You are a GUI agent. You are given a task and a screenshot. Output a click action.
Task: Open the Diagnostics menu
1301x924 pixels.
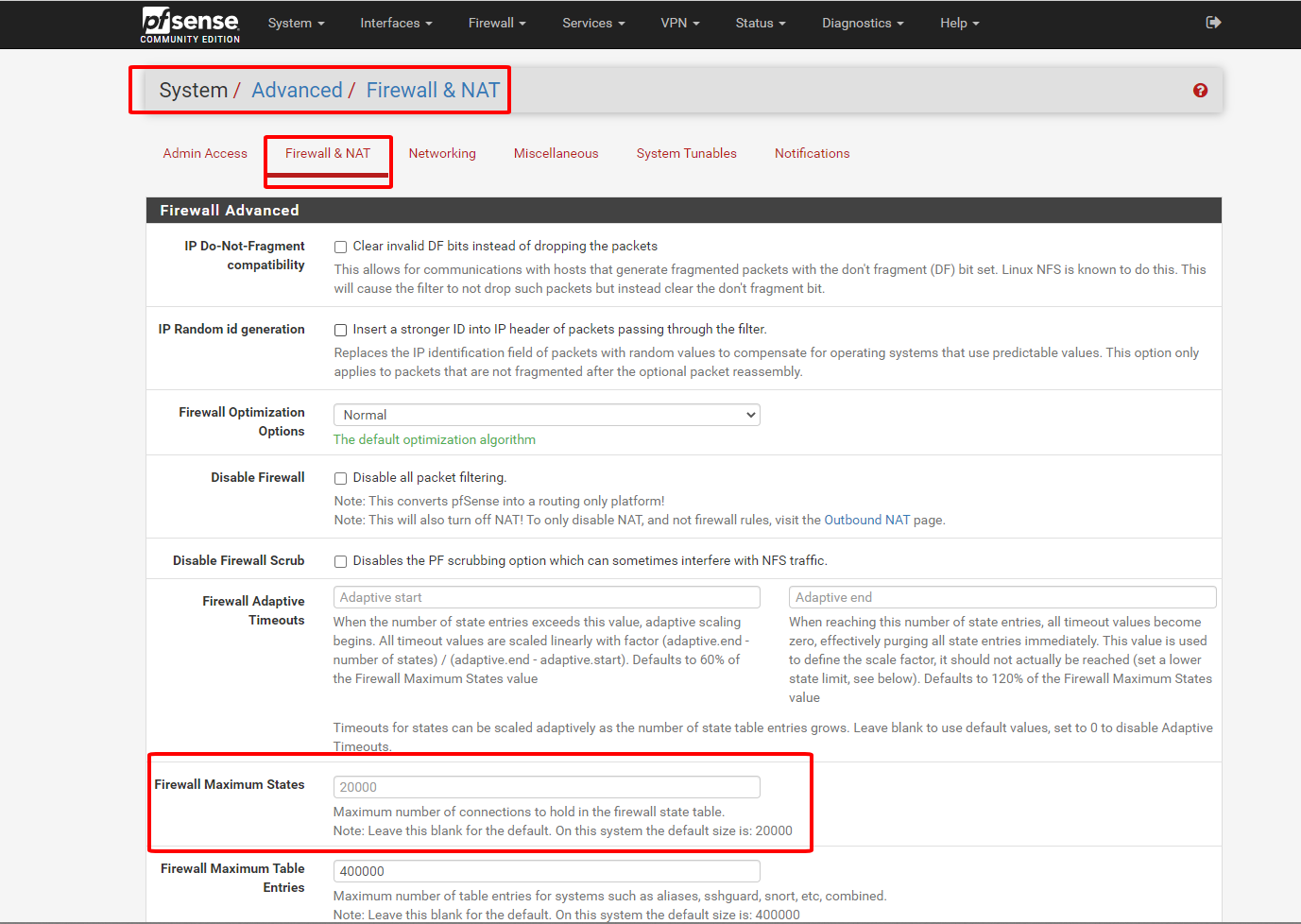point(863,23)
